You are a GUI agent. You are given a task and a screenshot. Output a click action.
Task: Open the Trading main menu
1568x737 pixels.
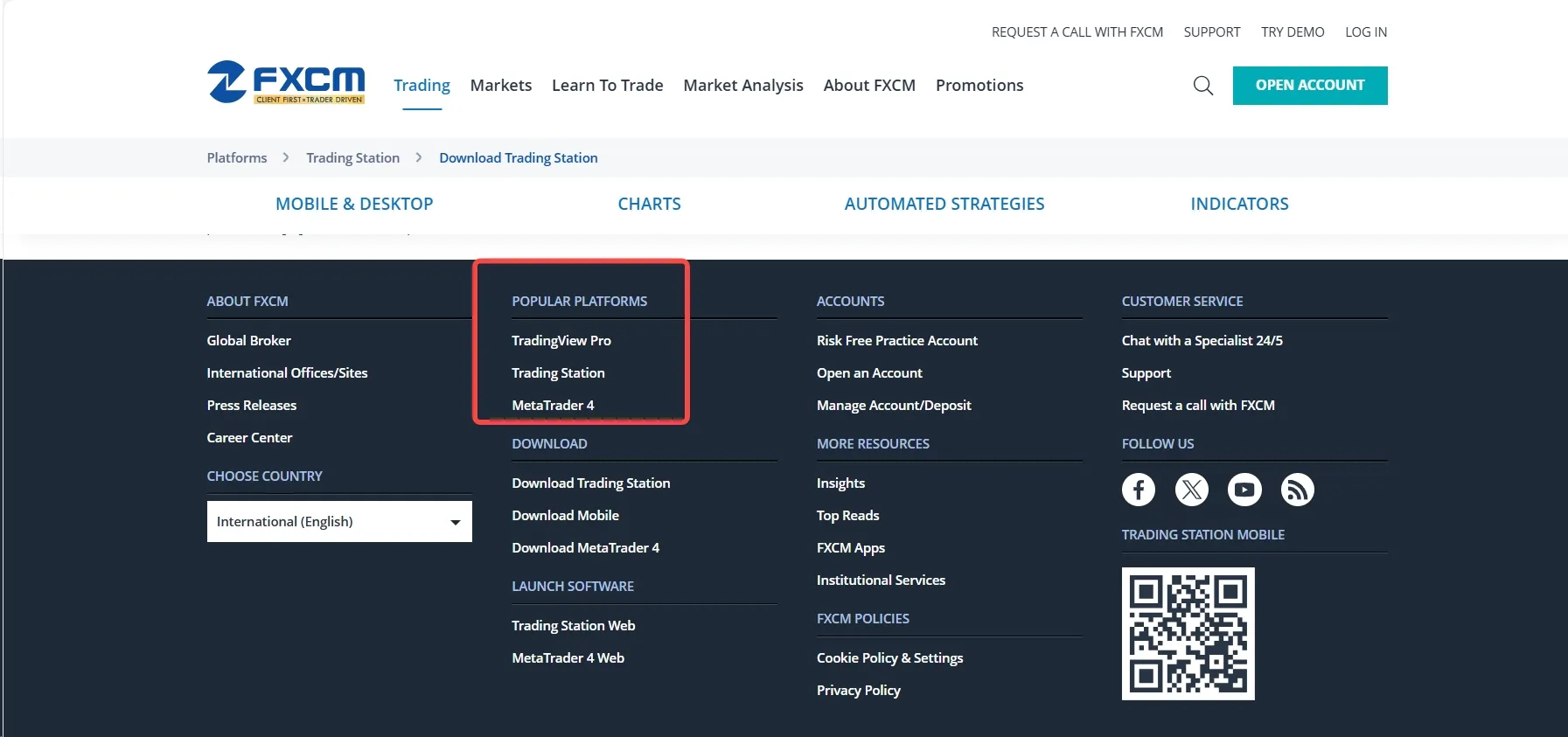point(422,86)
